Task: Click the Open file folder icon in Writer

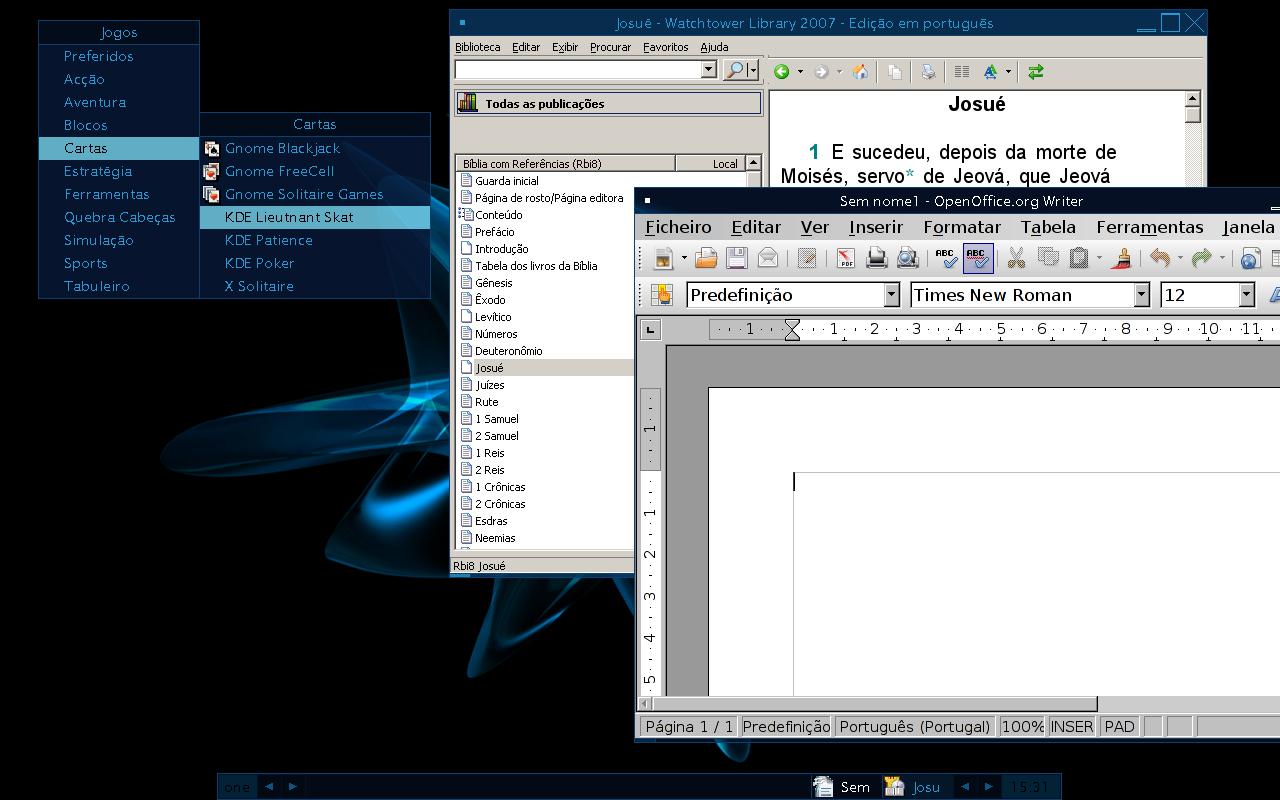Action: 706,258
